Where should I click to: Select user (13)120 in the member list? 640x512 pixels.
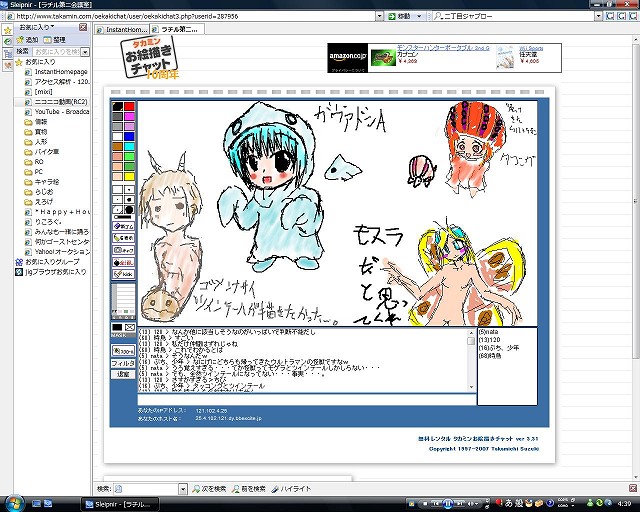(x=489, y=340)
